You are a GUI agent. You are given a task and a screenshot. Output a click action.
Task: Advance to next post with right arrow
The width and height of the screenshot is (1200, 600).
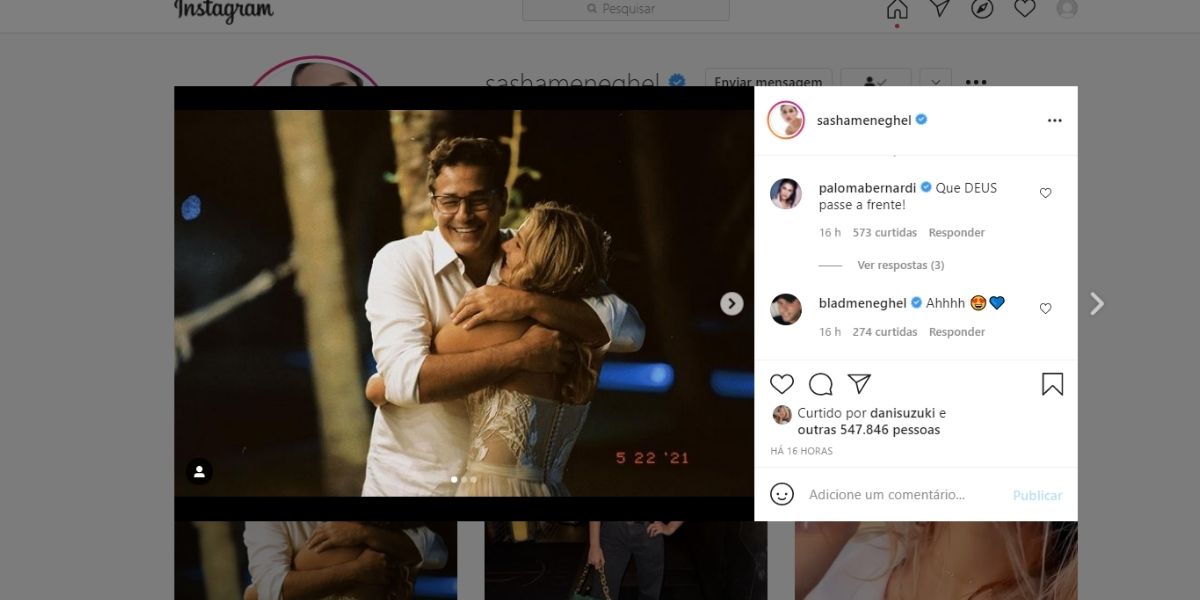pyautogui.click(x=1097, y=303)
